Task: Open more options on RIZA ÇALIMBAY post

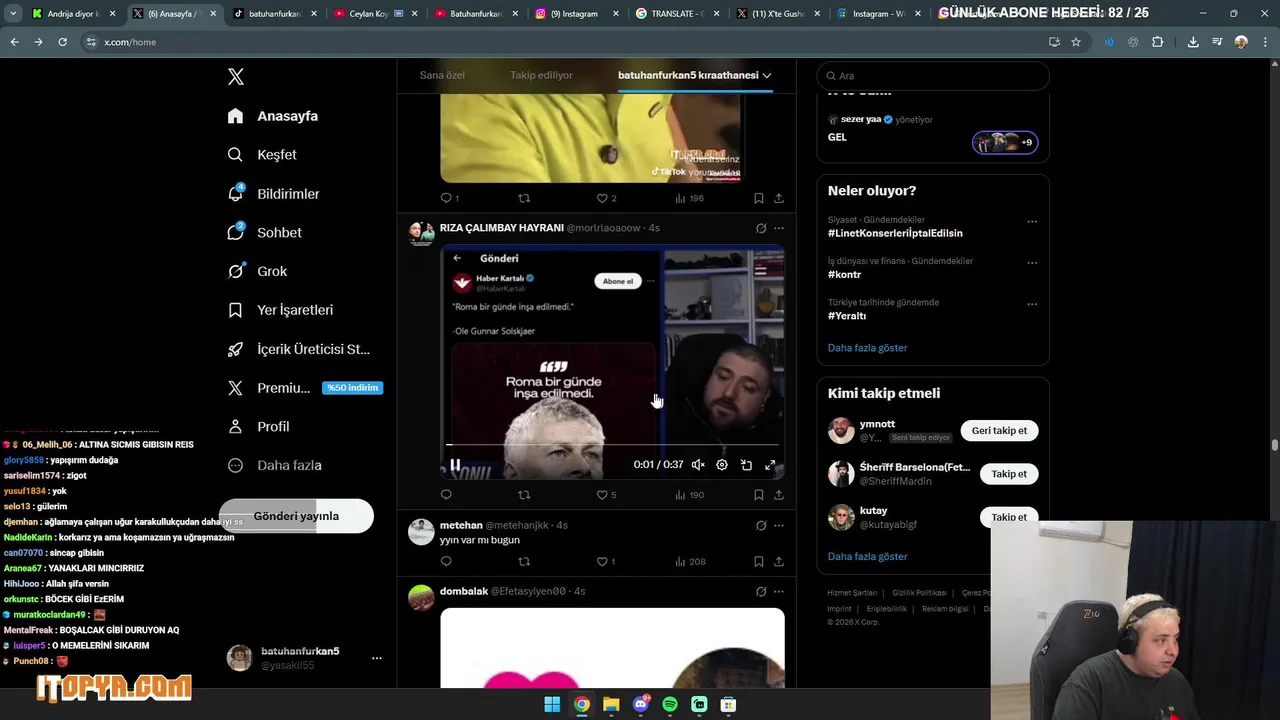Action: (x=779, y=228)
